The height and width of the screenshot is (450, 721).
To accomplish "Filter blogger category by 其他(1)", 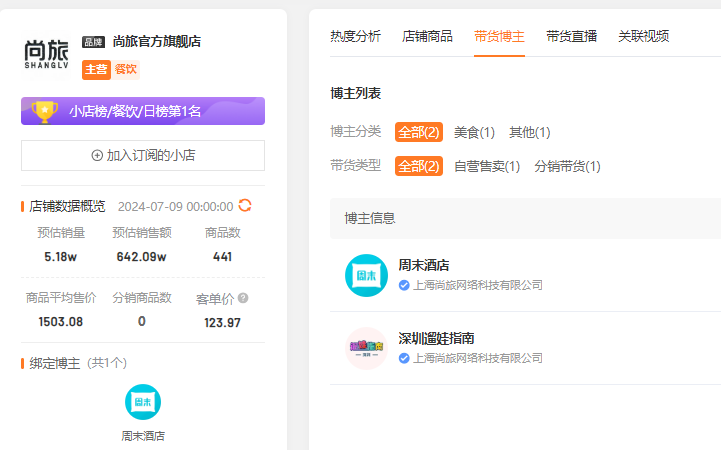I will pos(529,132).
